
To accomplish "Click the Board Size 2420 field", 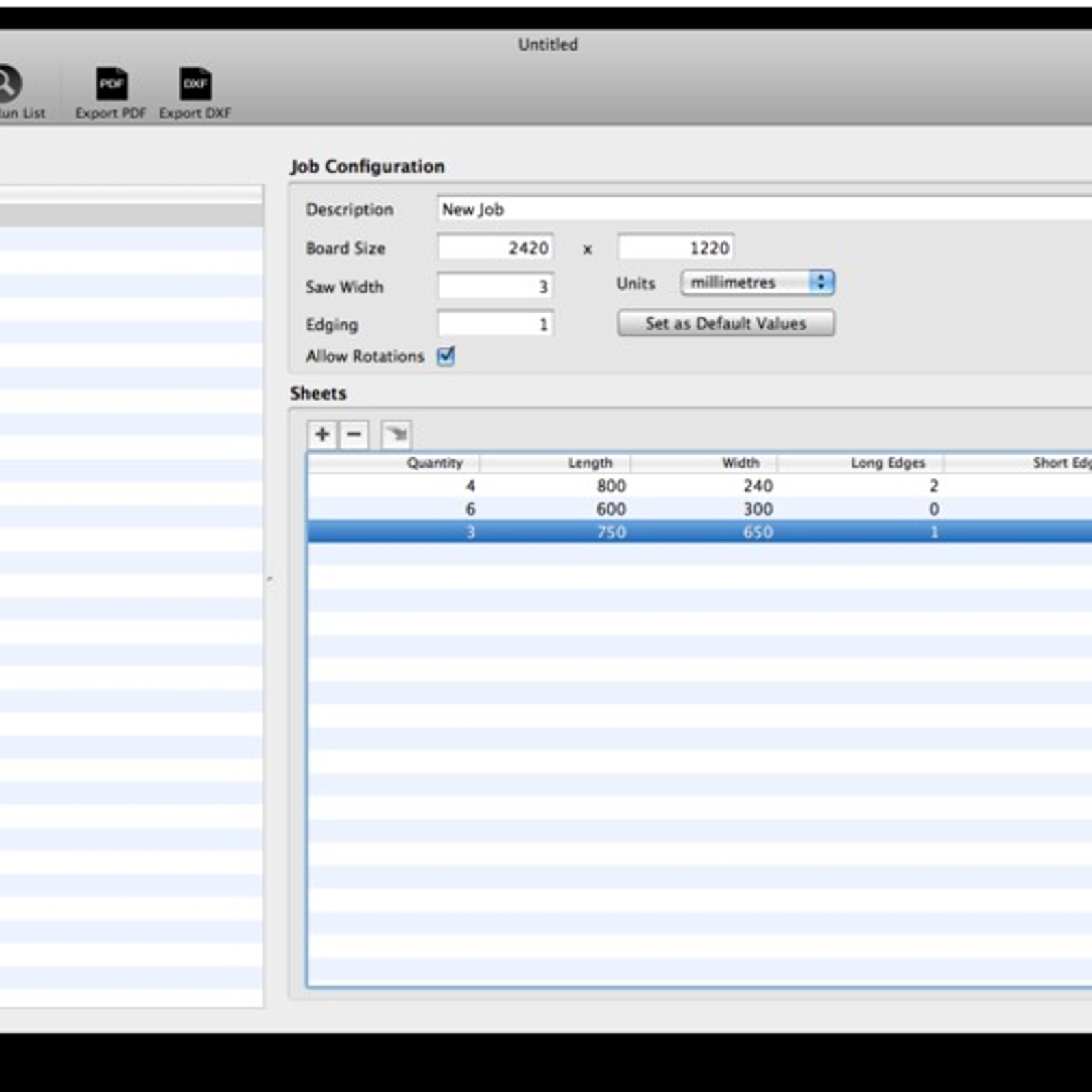I will coord(495,248).
